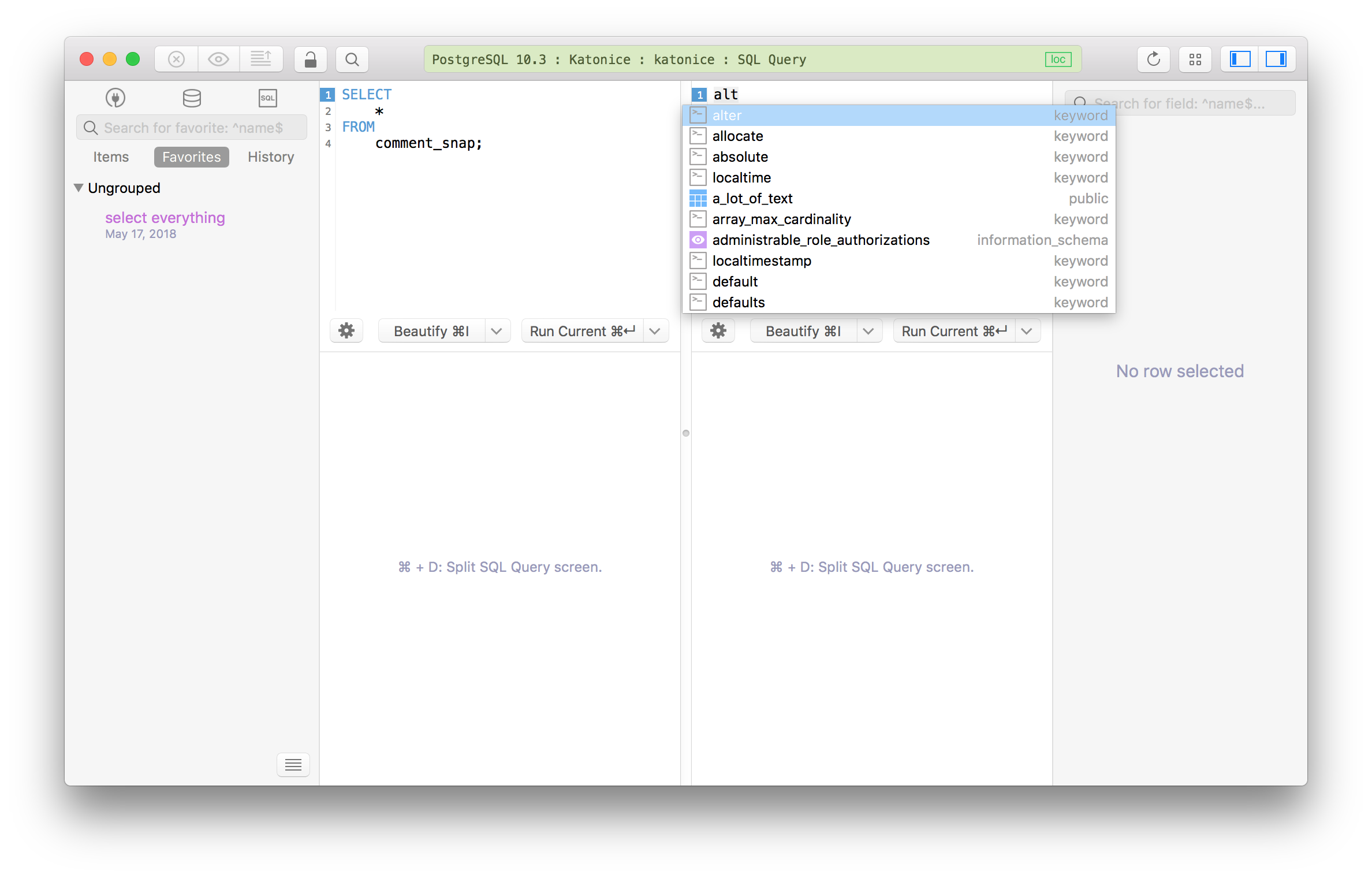Click the connection plug icon in sidebar
Image resolution: width=1372 pixels, height=878 pixels.
[115, 98]
